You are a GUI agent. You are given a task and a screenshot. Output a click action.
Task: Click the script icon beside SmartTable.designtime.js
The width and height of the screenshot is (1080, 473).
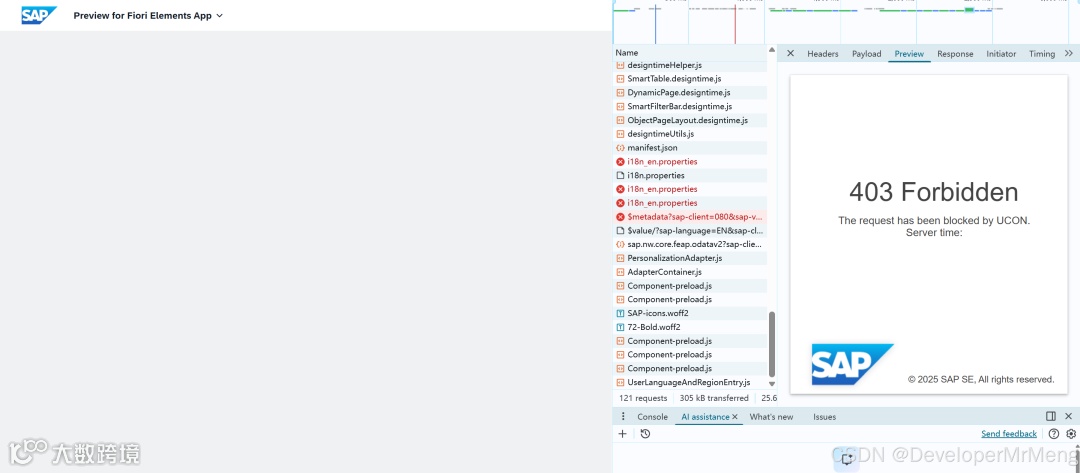click(x=620, y=79)
